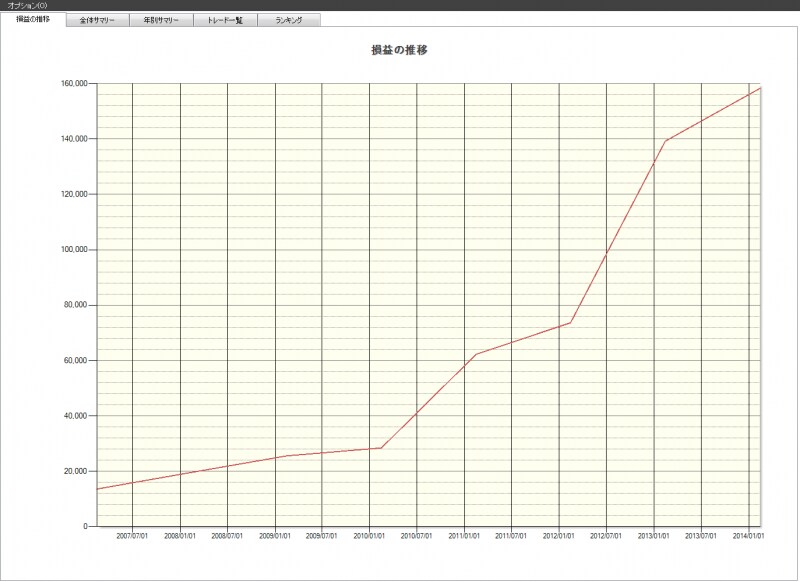Pick the 2012/01/01 x-axis date label
Viewport: 800px width, 582px height.
coord(558,536)
